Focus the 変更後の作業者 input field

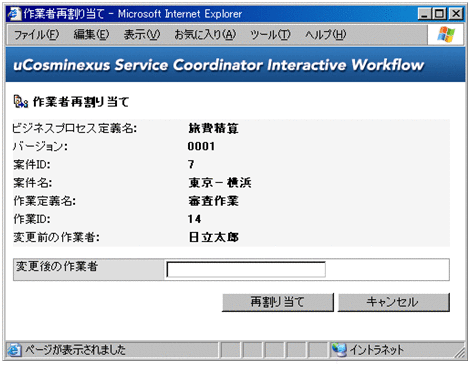[246, 269]
